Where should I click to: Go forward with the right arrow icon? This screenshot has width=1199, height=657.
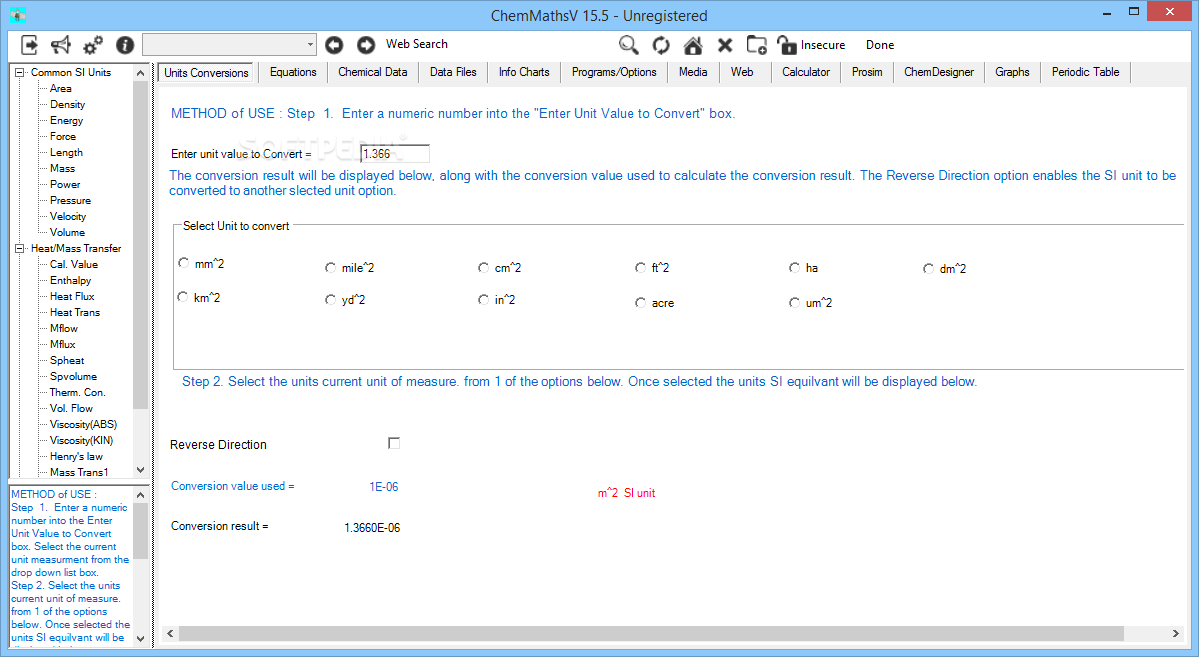366,45
